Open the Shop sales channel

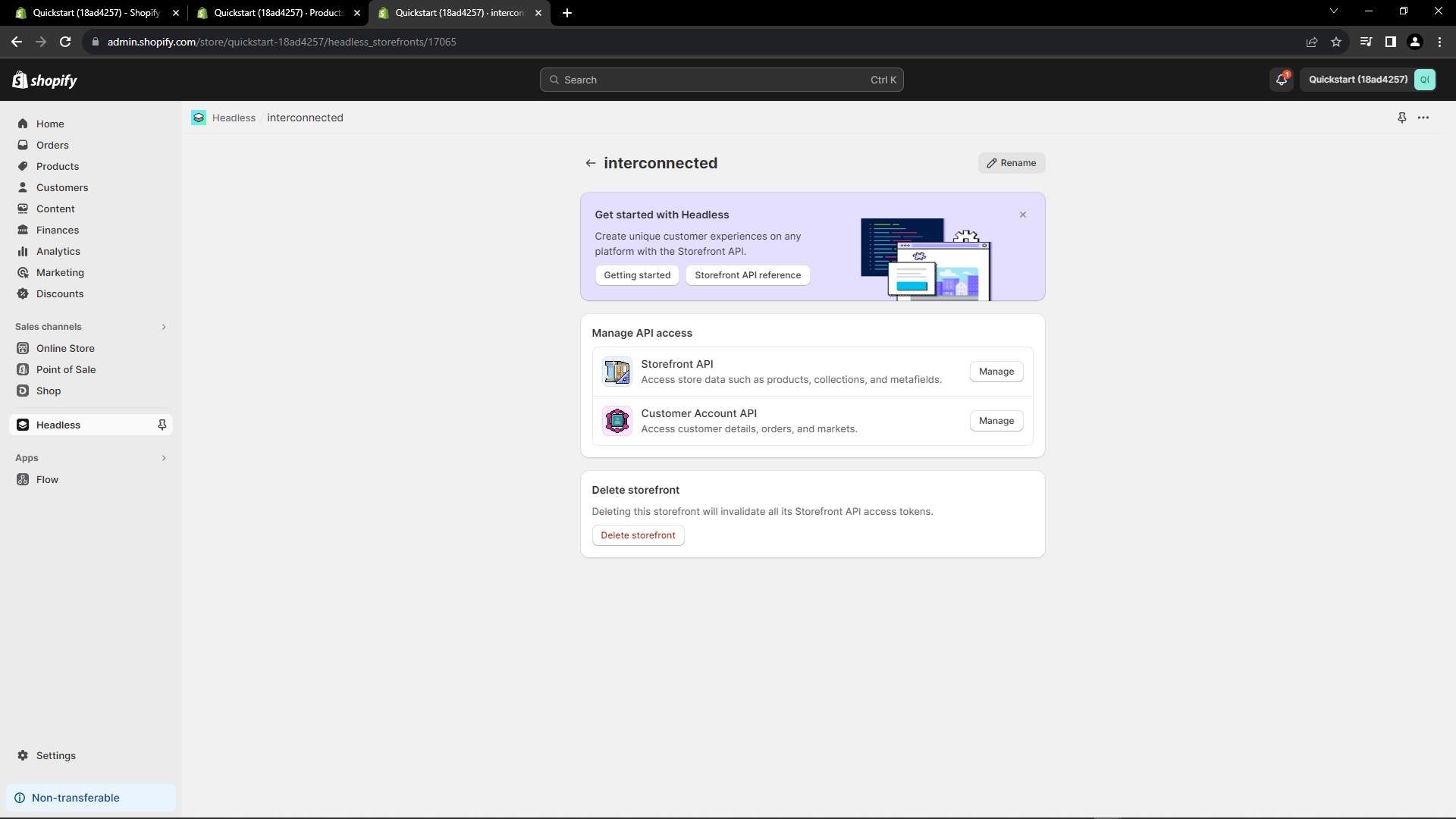(49, 391)
